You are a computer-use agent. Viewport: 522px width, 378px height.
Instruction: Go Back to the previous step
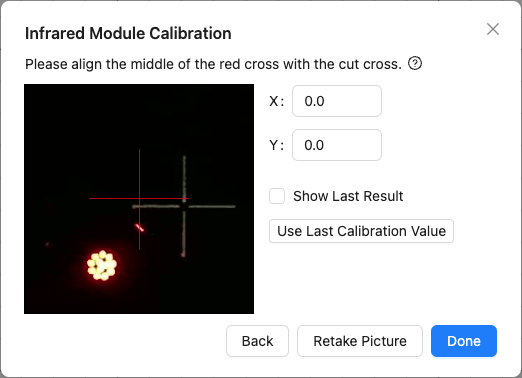tap(257, 341)
